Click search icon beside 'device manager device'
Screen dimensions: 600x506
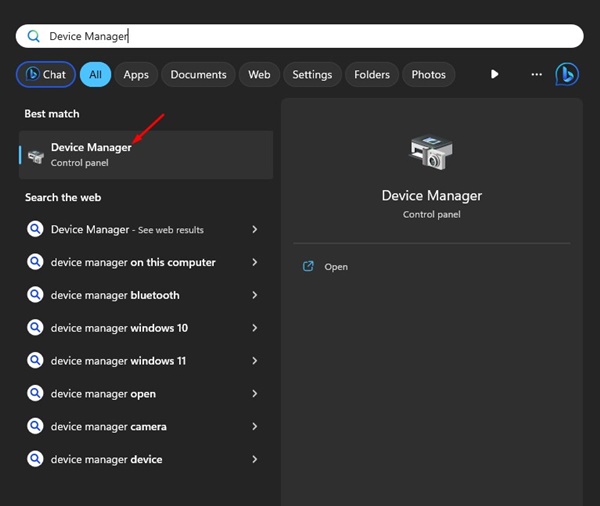(x=35, y=459)
